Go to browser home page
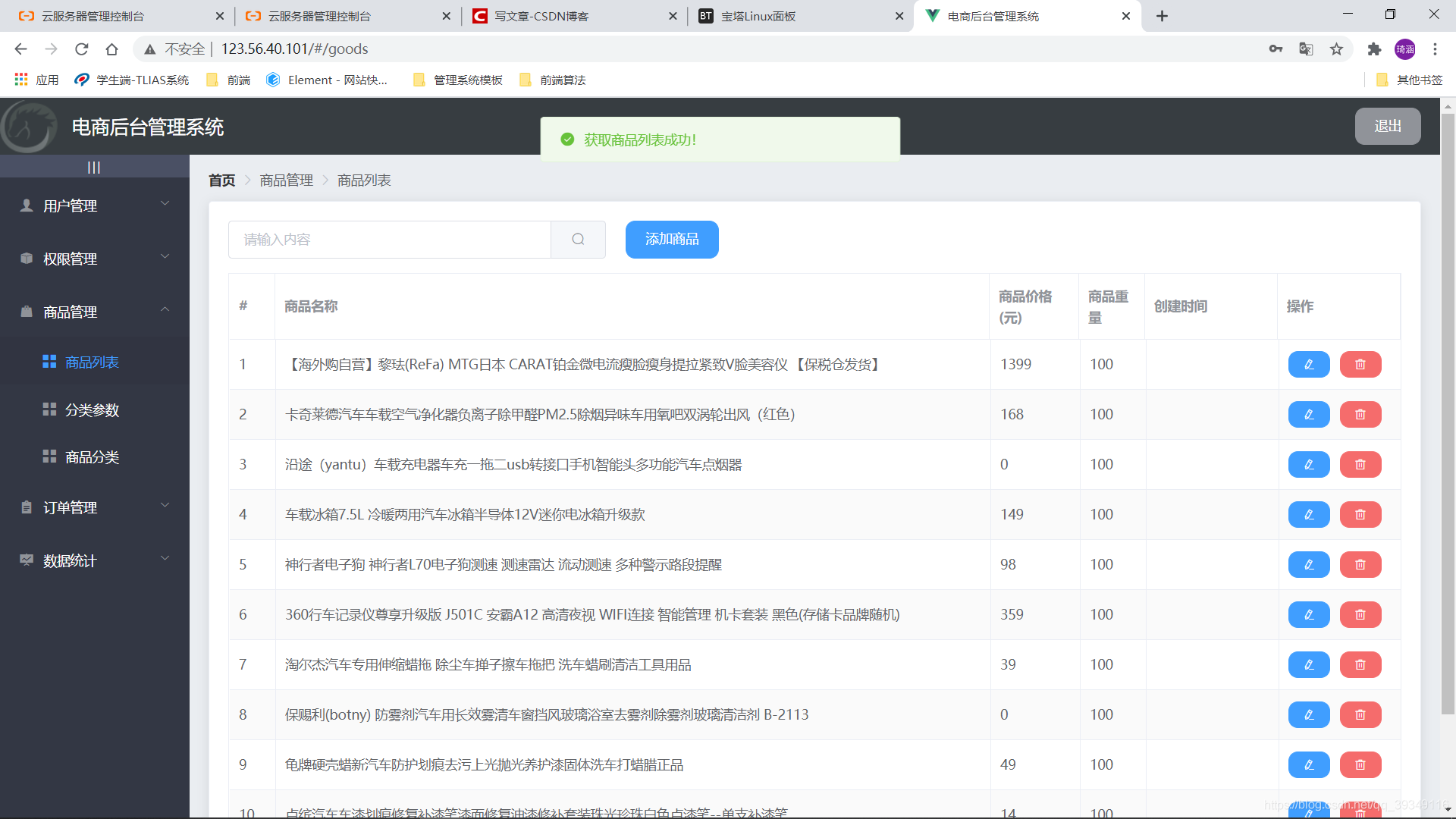1456x819 pixels. pyautogui.click(x=111, y=49)
